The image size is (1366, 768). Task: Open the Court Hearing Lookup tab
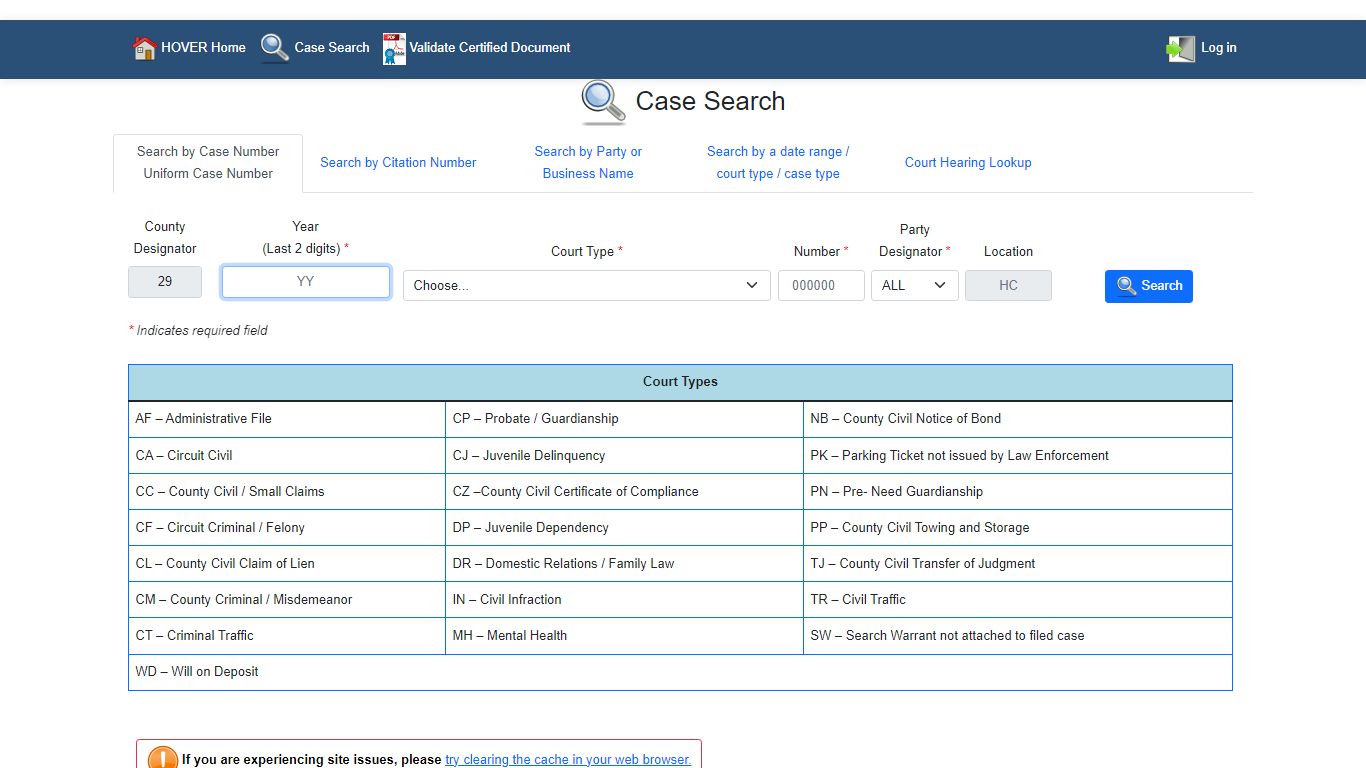[x=968, y=162]
